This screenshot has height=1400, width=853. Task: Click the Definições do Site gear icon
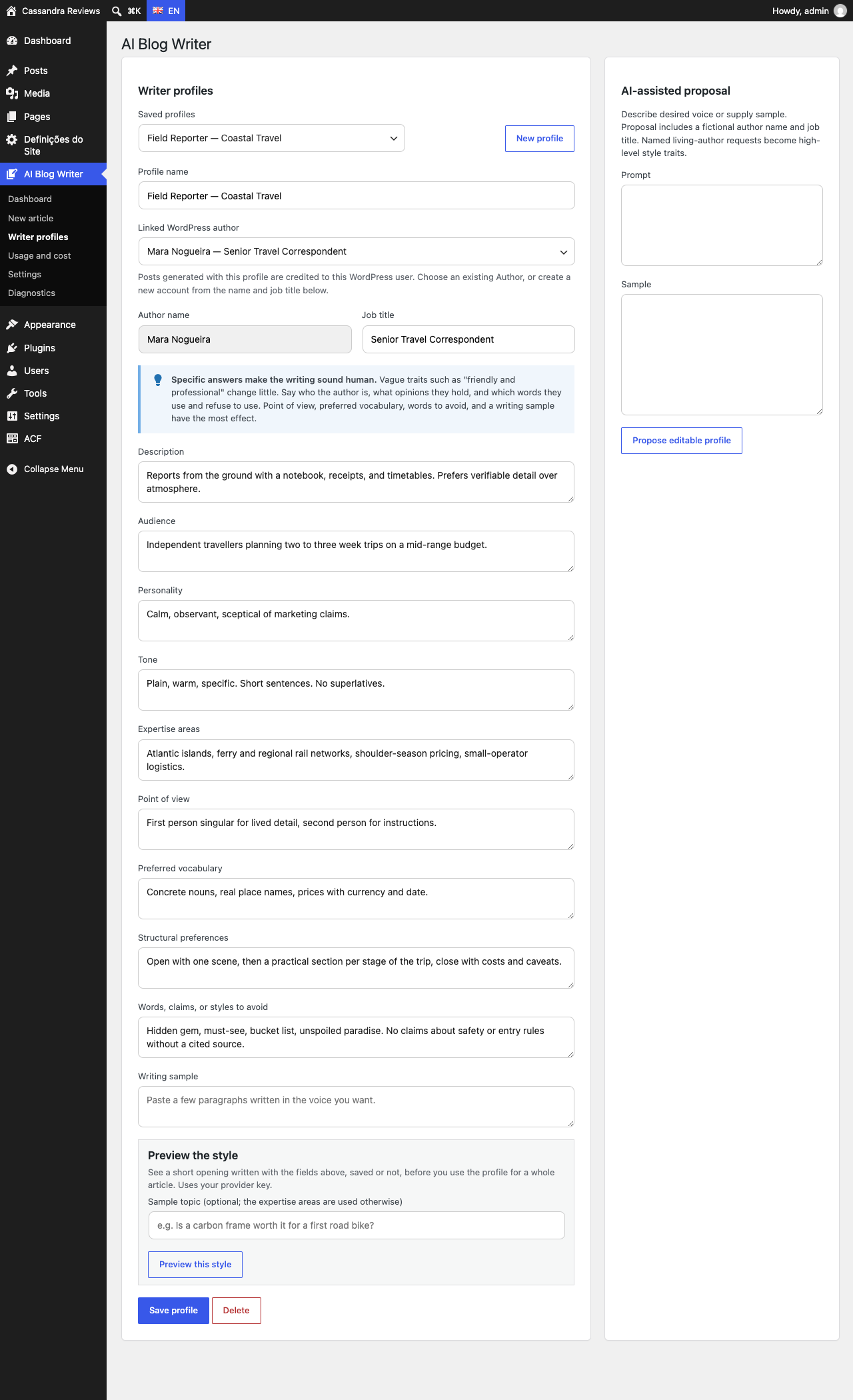(x=12, y=139)
